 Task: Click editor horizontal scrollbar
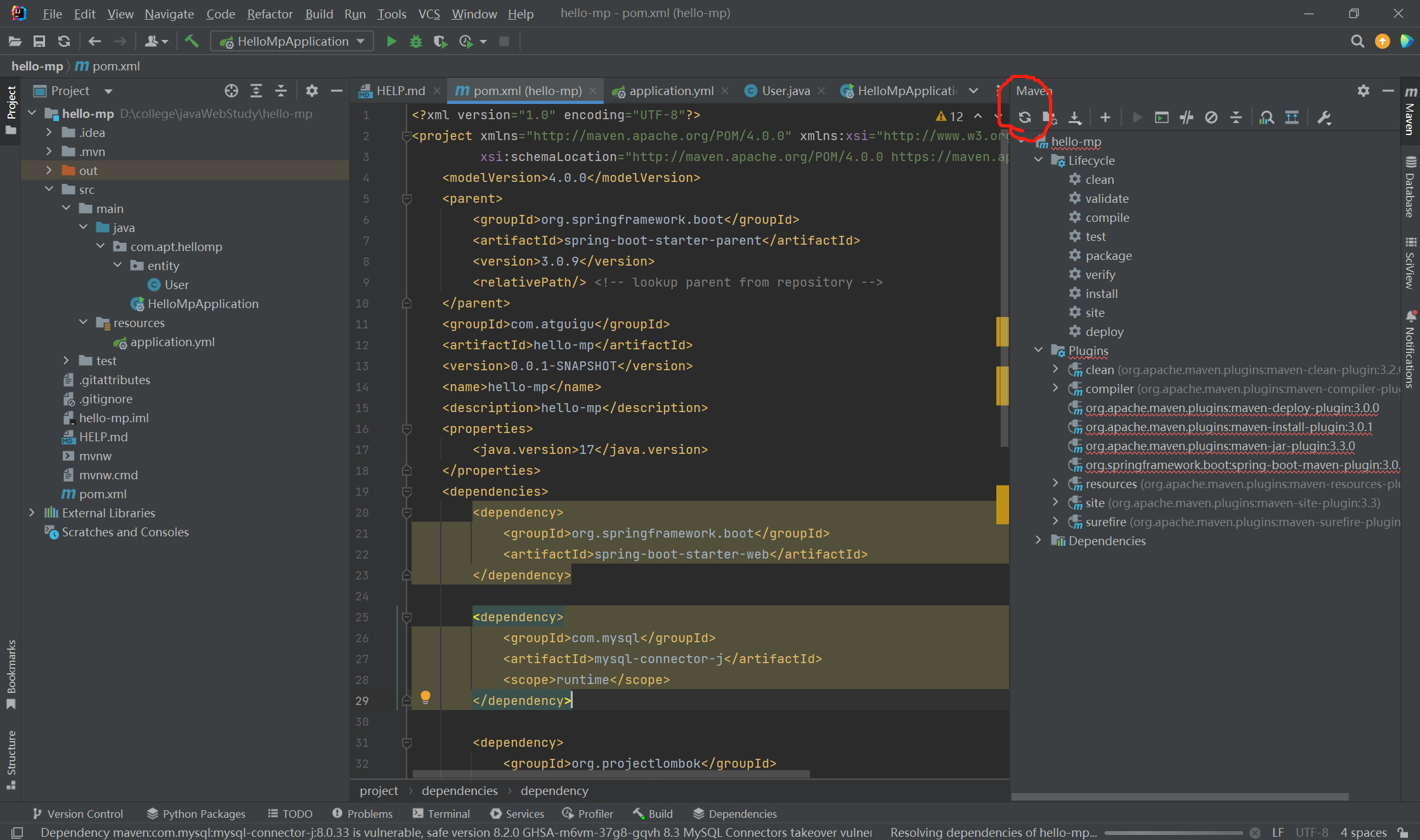(611, 774)
